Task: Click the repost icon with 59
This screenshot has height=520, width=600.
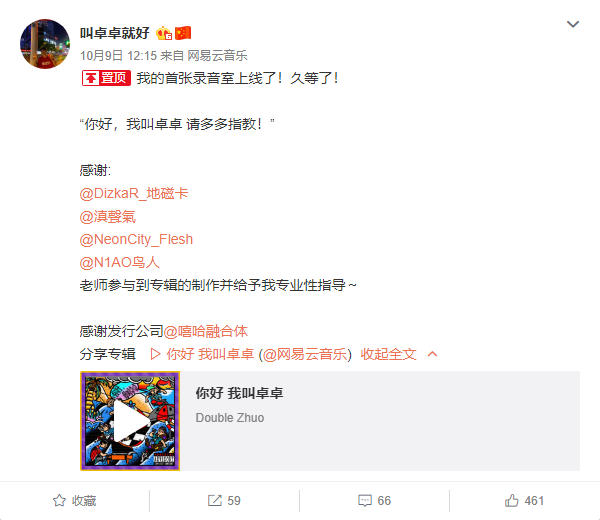Action: coord(215,500)
